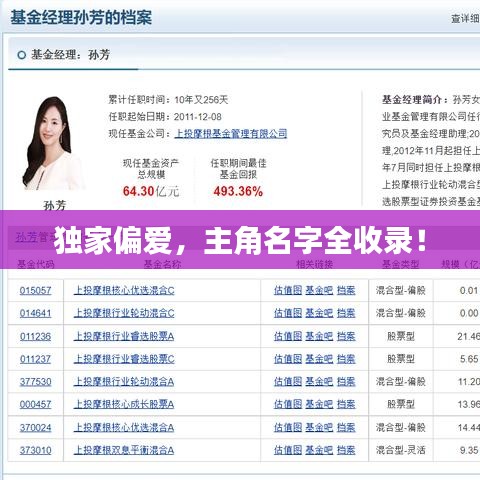This screenshot has width=480, height=480.
Task: Open 档案 for fund 000457
Action: [x=346, y=404]
